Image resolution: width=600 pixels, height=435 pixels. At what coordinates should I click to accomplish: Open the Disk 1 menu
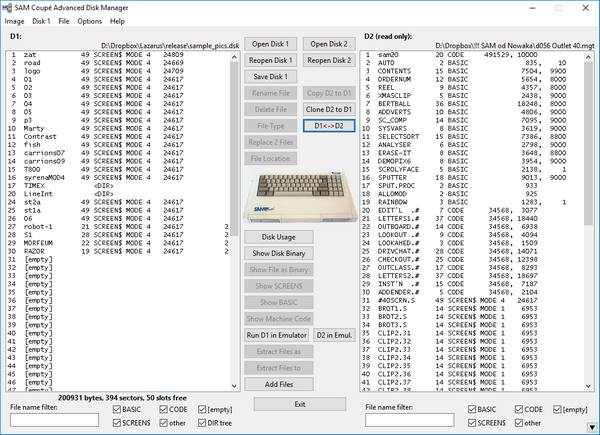[41, 21]
